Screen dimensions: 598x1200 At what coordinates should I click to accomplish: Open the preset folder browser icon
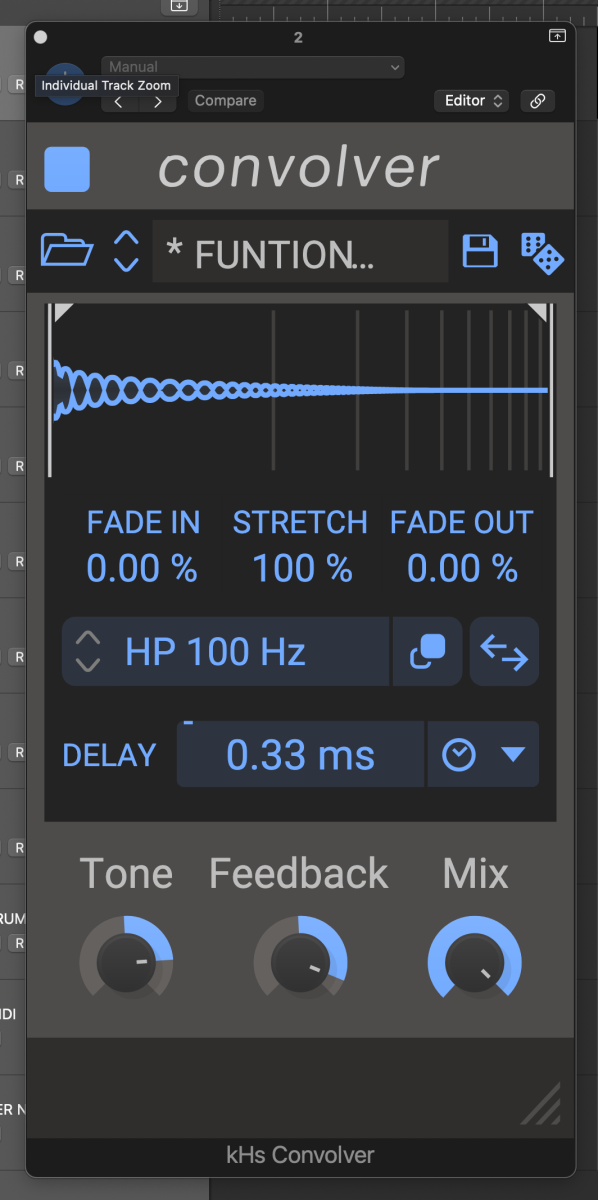67,250
